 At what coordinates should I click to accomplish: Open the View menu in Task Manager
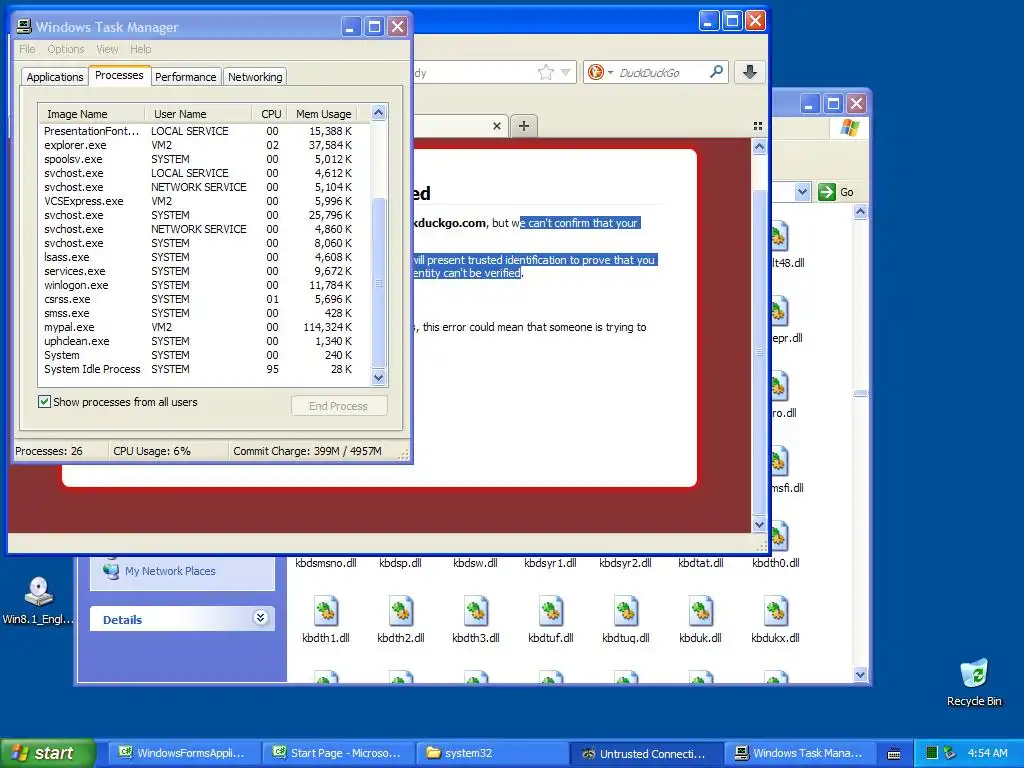[107, 49]
